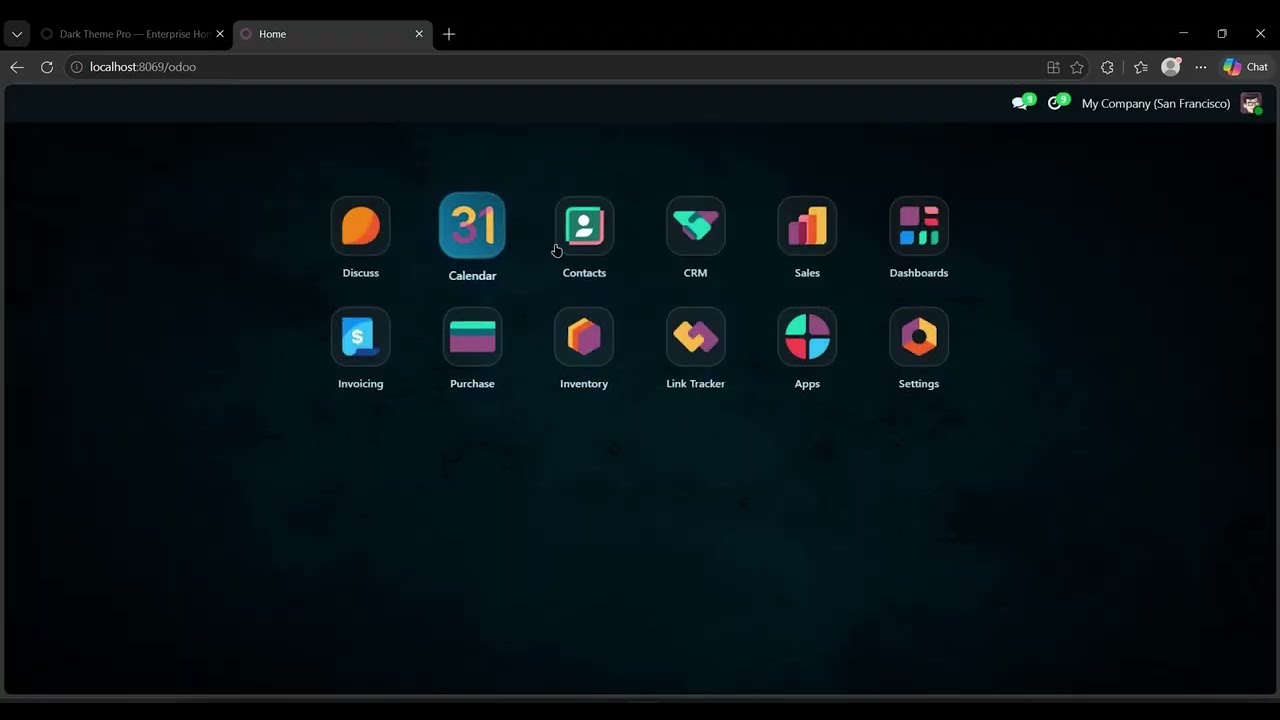Click the Invoicing label text
The height and width of the screenshot is (720, 1280).
tap(360, 384)
